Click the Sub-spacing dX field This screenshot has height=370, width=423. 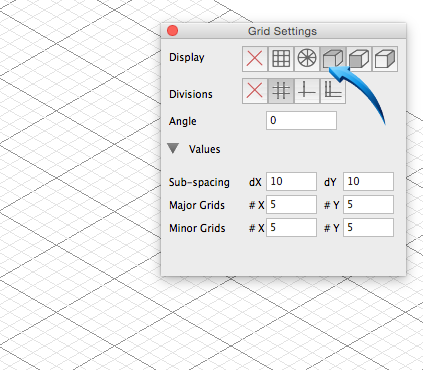pyautogui.click(x=291, y=181)
